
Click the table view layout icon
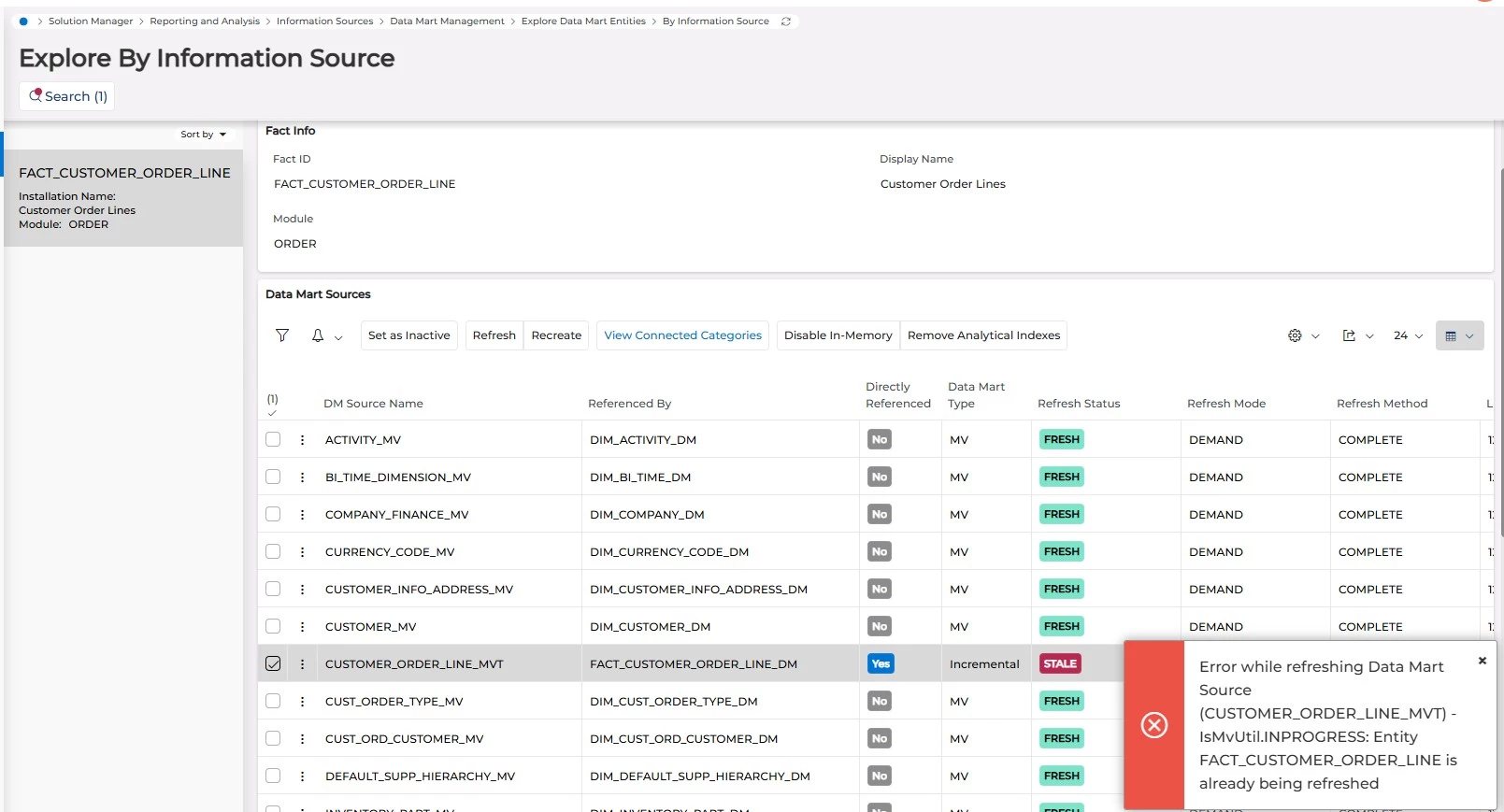point(1451,335)
